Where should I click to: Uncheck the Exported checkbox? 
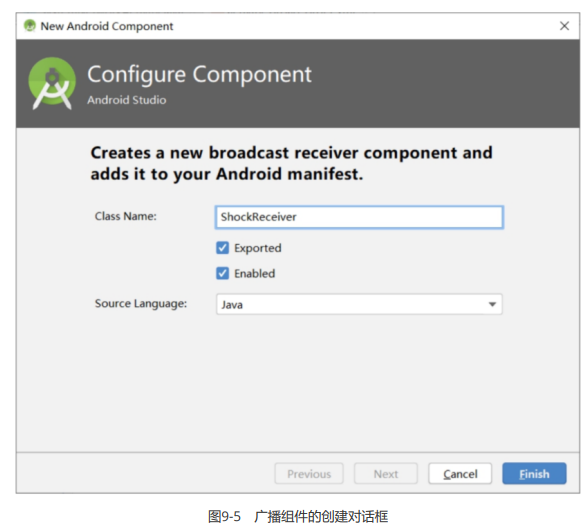click(x=222, y=247)
